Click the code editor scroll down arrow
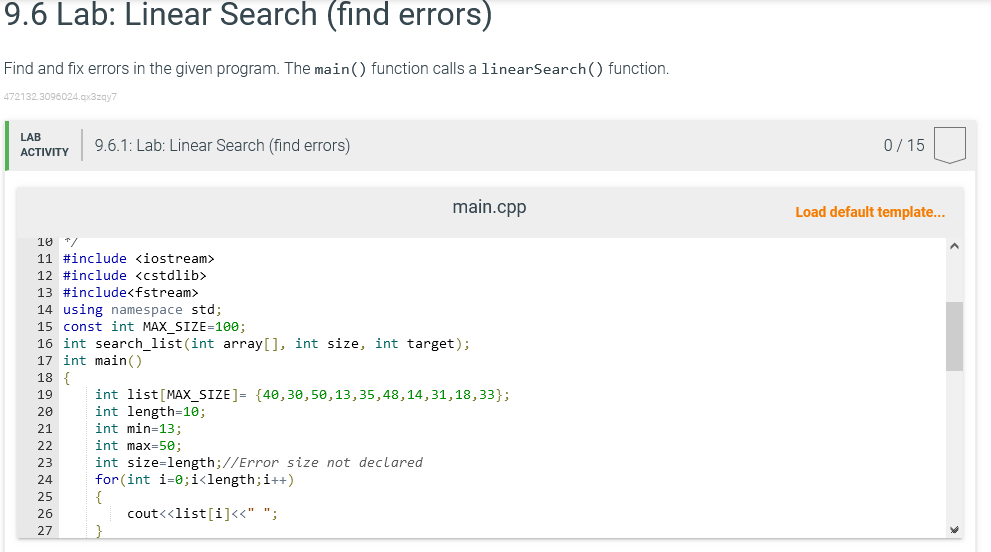The image size is (991, 552). (954, 530)
